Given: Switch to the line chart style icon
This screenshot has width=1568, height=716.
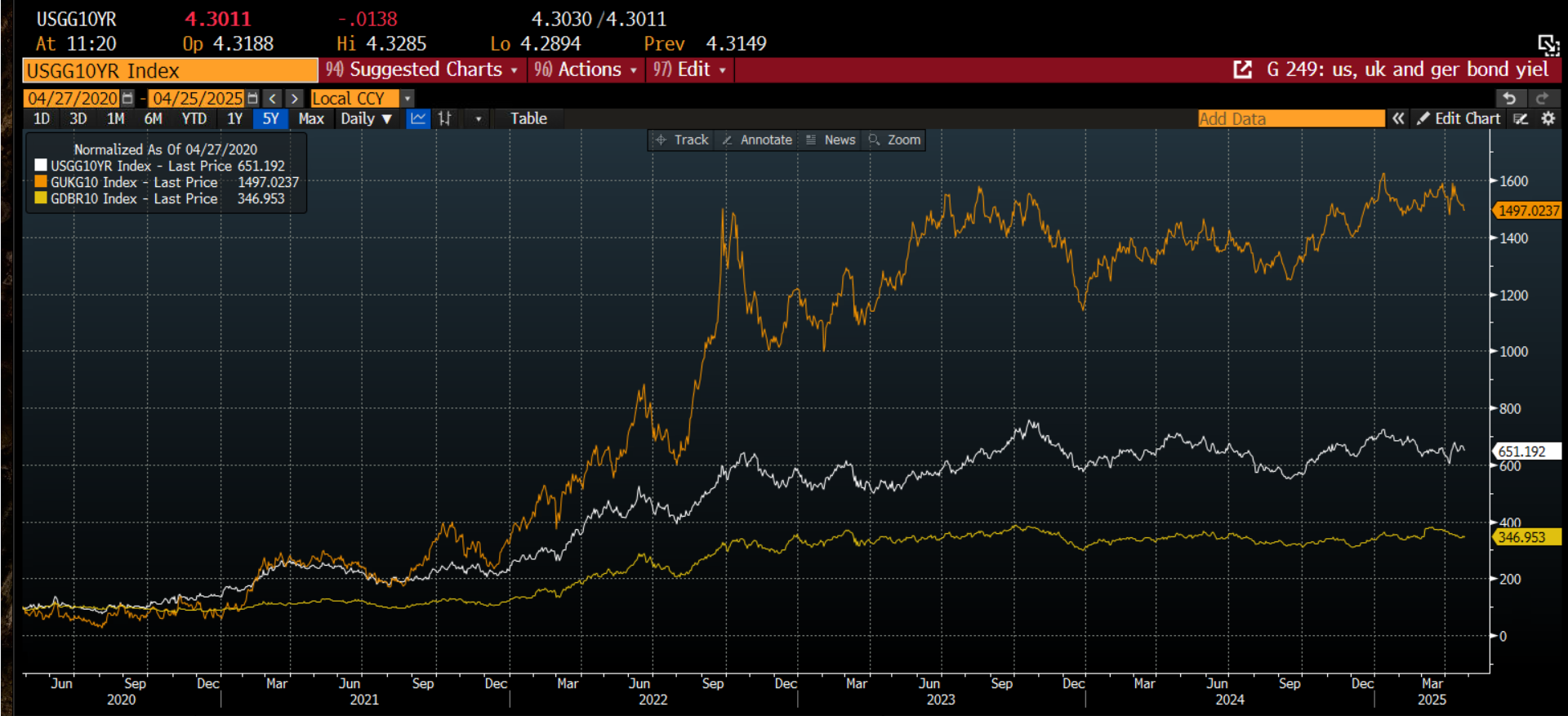Looking at the screenshot, I should (x=418, y=118).
